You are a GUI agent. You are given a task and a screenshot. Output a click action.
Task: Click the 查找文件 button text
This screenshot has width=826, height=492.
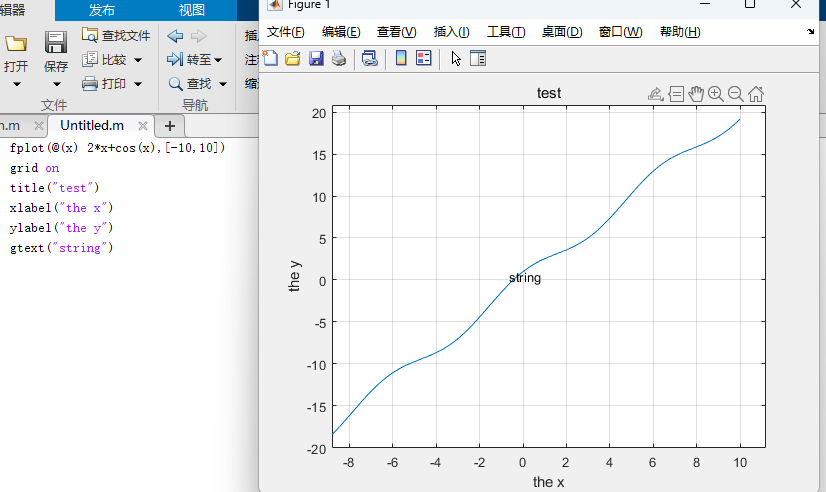(126, 35)
